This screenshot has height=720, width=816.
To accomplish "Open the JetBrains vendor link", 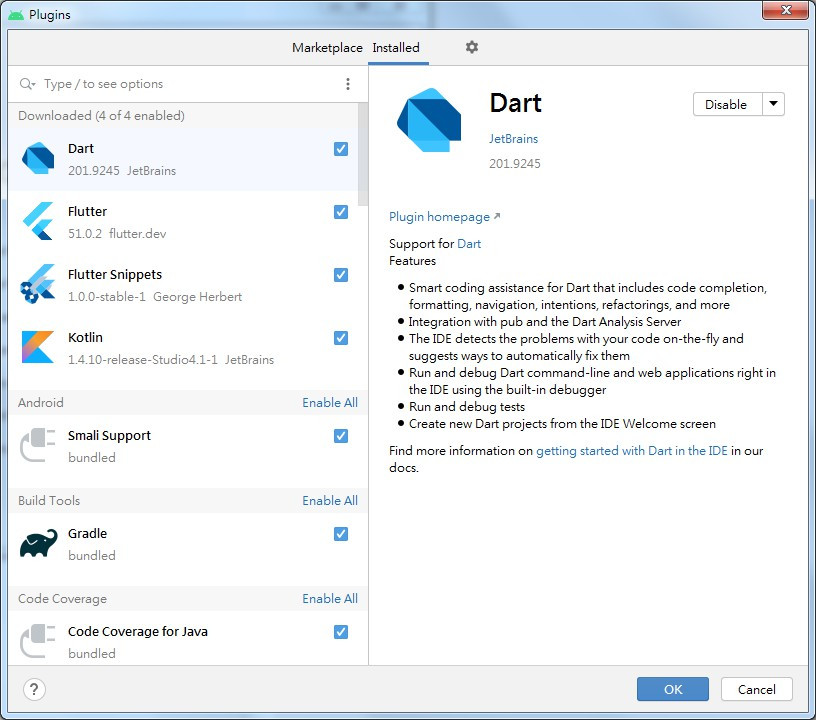I will point(513,139).
